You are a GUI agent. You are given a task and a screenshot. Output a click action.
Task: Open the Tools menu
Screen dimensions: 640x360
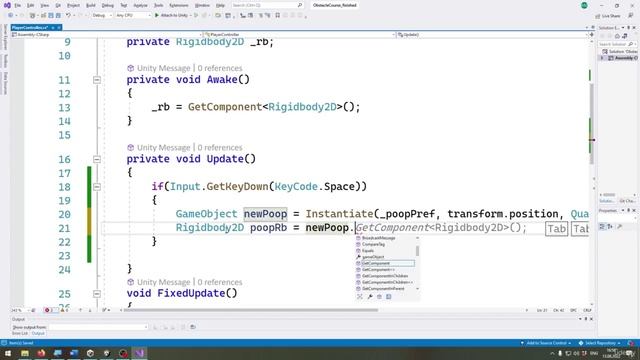(x=158, y=5)
